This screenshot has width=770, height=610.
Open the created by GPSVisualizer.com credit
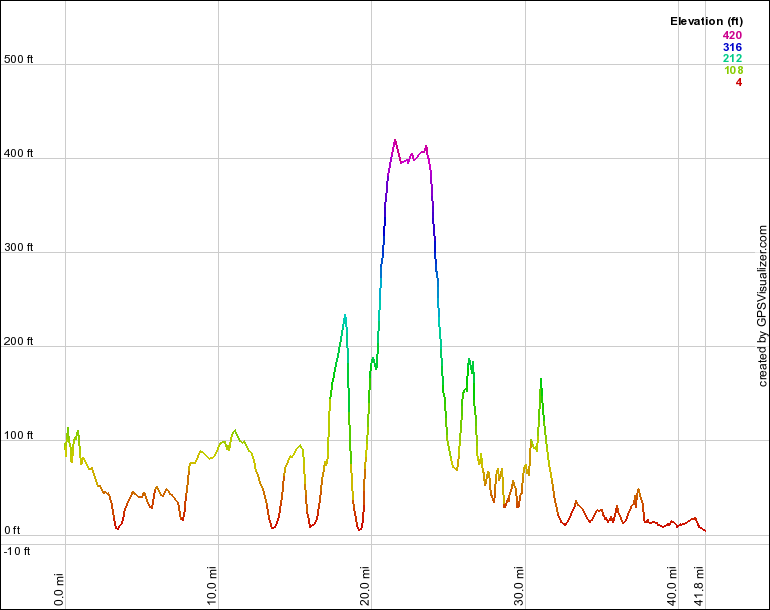(762, 306)
